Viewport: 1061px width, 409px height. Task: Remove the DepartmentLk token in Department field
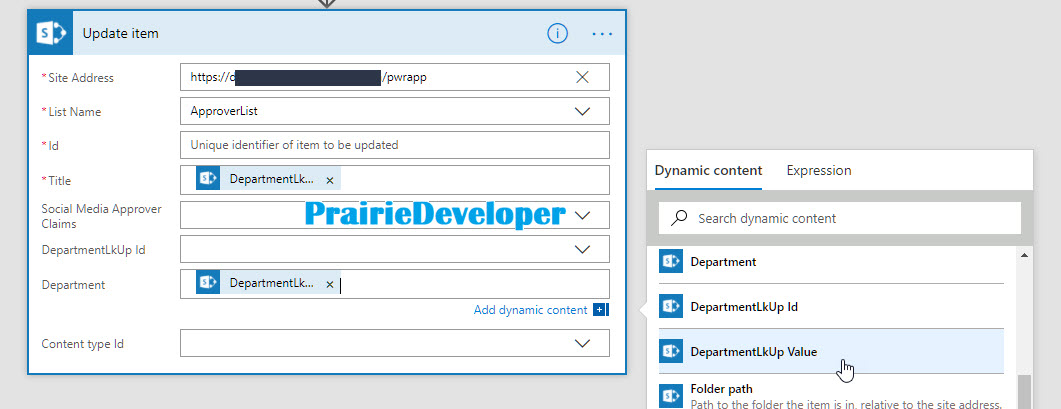[330, 284]
